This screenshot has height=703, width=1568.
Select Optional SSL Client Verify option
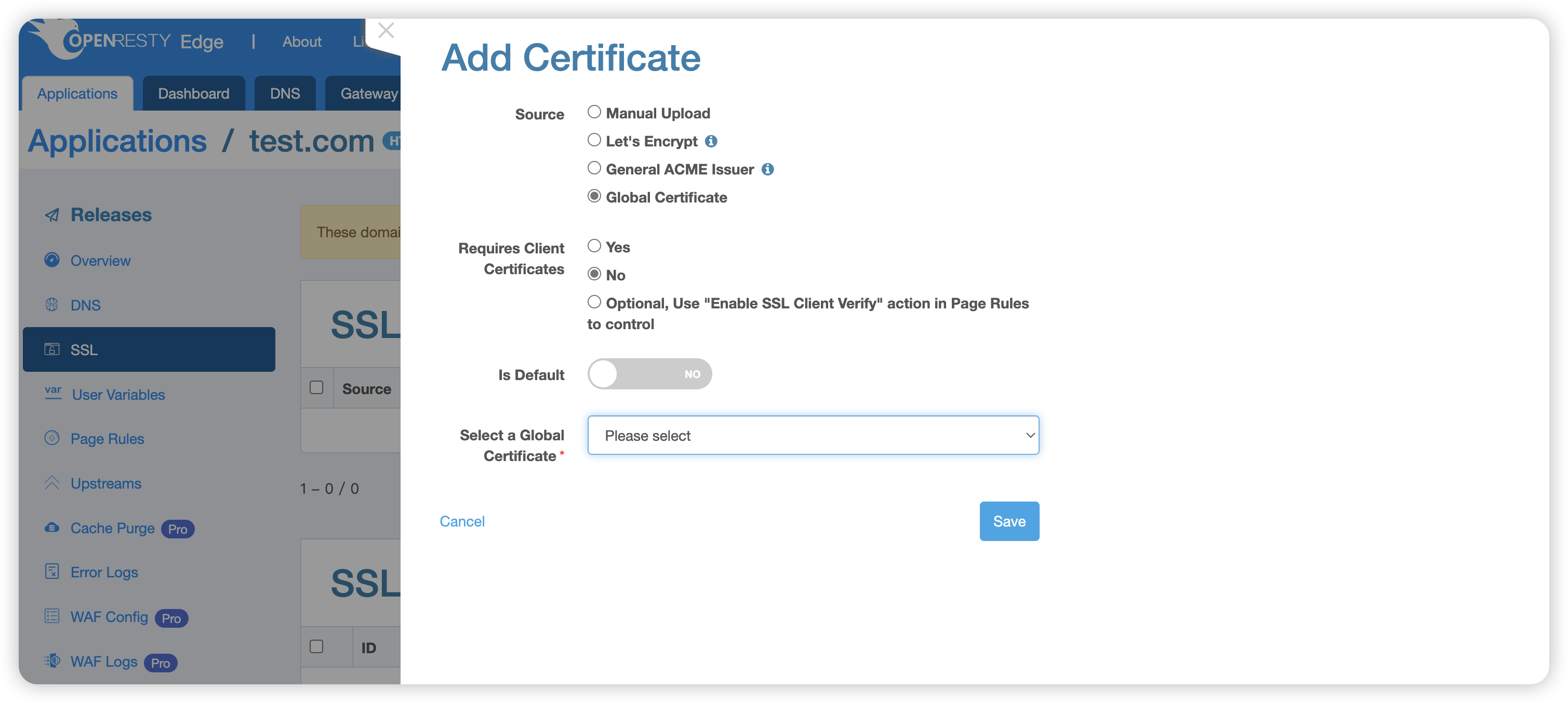[x=593, y=302]
